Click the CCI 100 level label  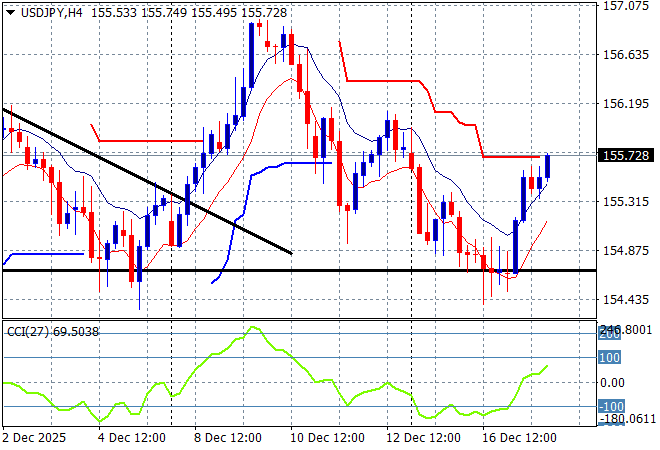(609, 358)
